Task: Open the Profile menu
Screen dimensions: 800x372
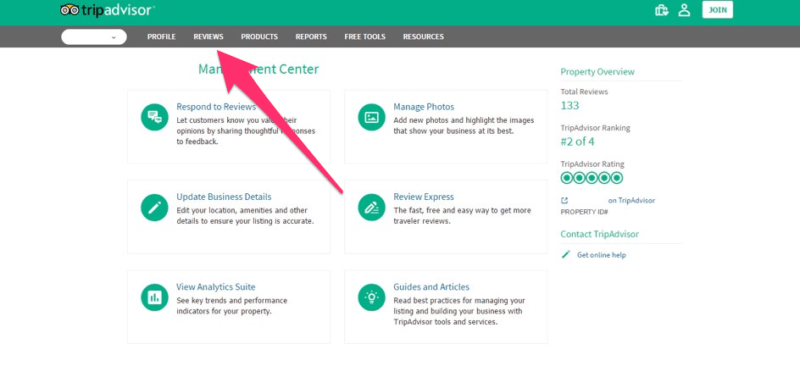Action: [161, 37]
